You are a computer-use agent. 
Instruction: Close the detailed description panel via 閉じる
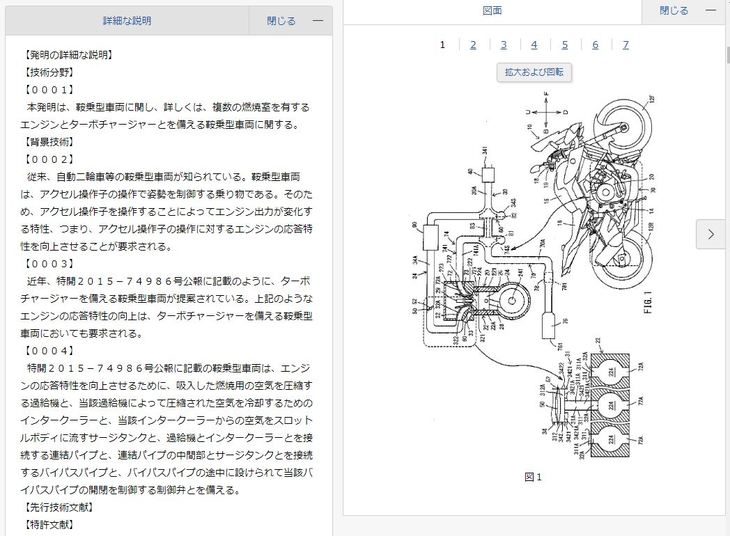(281, 21)
